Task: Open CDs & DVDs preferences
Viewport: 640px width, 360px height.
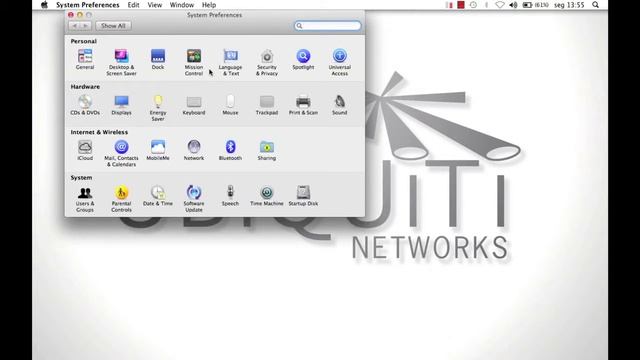Action: coord(85,105)
